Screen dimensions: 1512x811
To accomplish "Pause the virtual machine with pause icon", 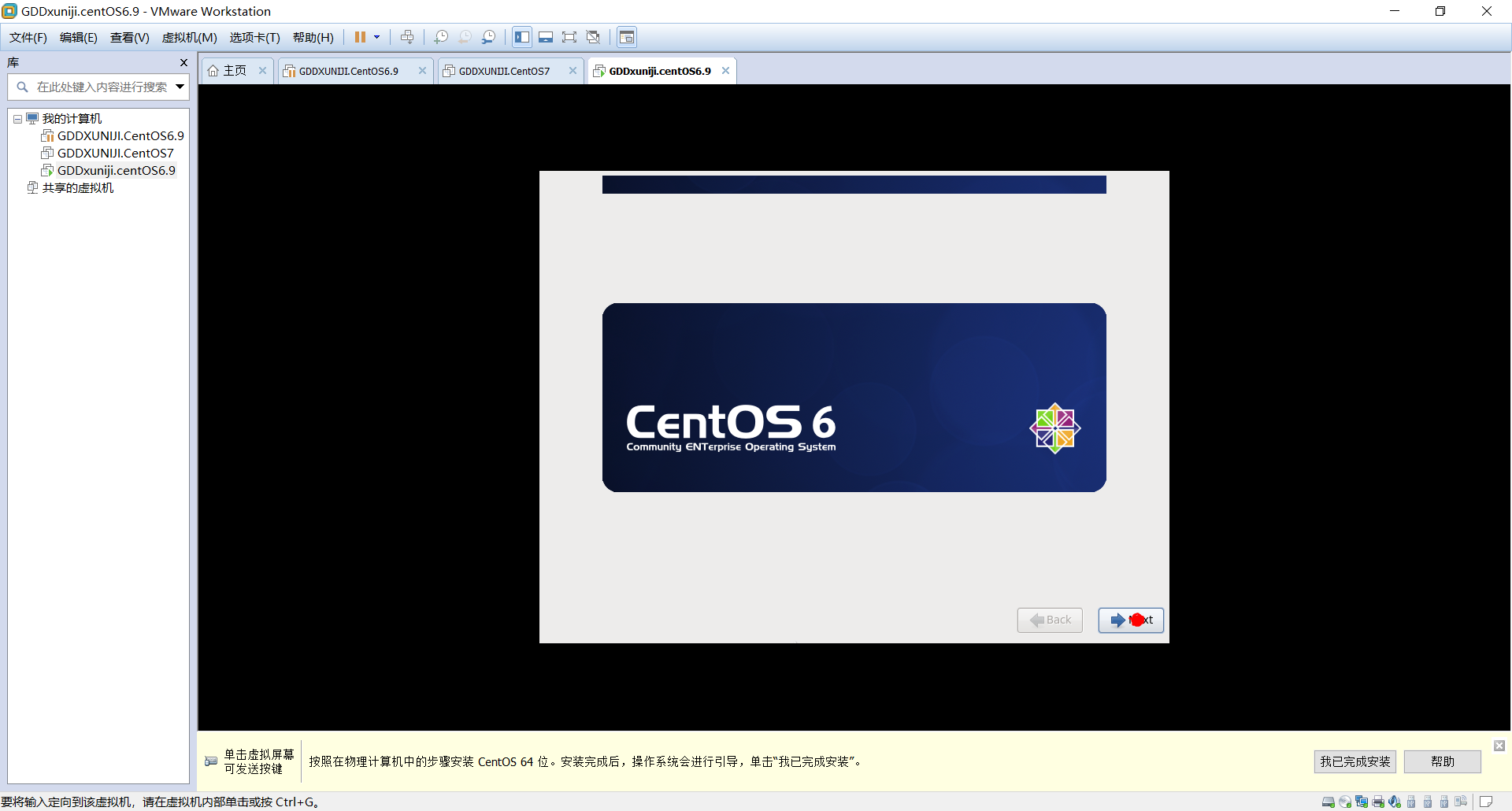I will (360, 37).
